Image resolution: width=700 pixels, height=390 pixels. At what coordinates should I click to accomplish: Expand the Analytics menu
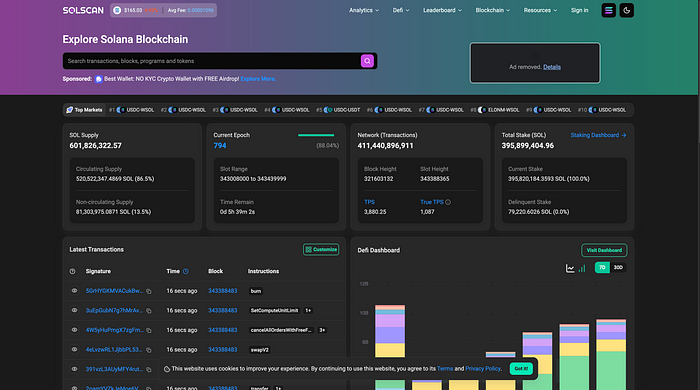click(364, 10)
